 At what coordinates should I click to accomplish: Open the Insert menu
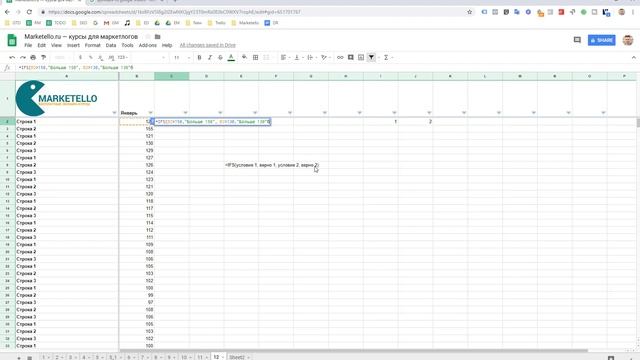coord(73,45)
